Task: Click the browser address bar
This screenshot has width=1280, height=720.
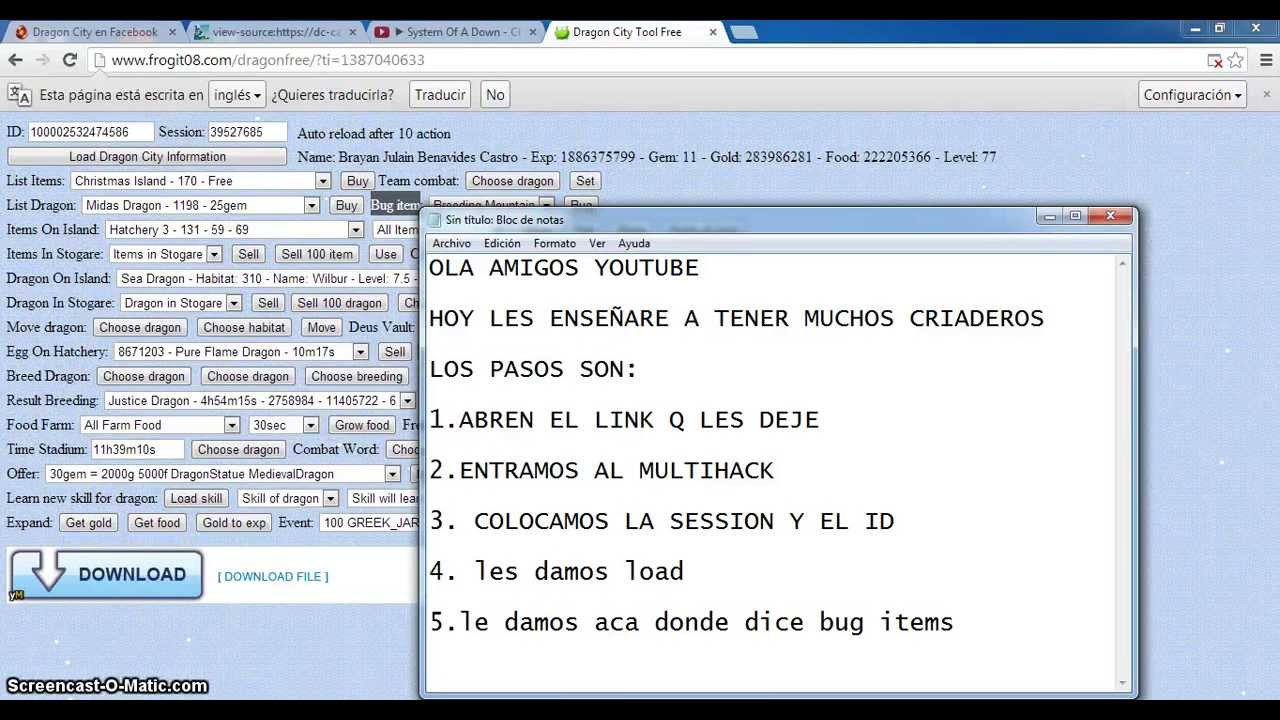Action: (650, 60)
